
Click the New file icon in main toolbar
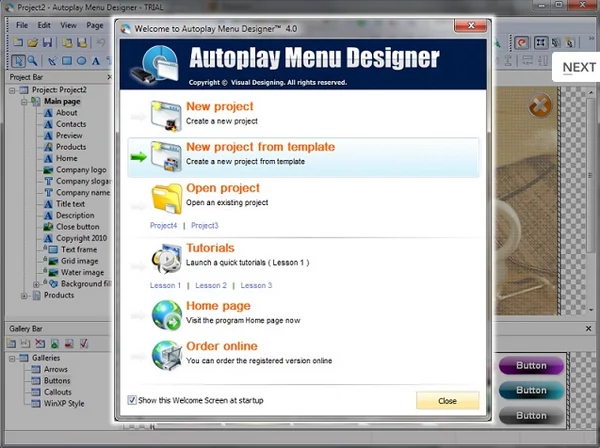pyautogui.click(x=18, y=42)
